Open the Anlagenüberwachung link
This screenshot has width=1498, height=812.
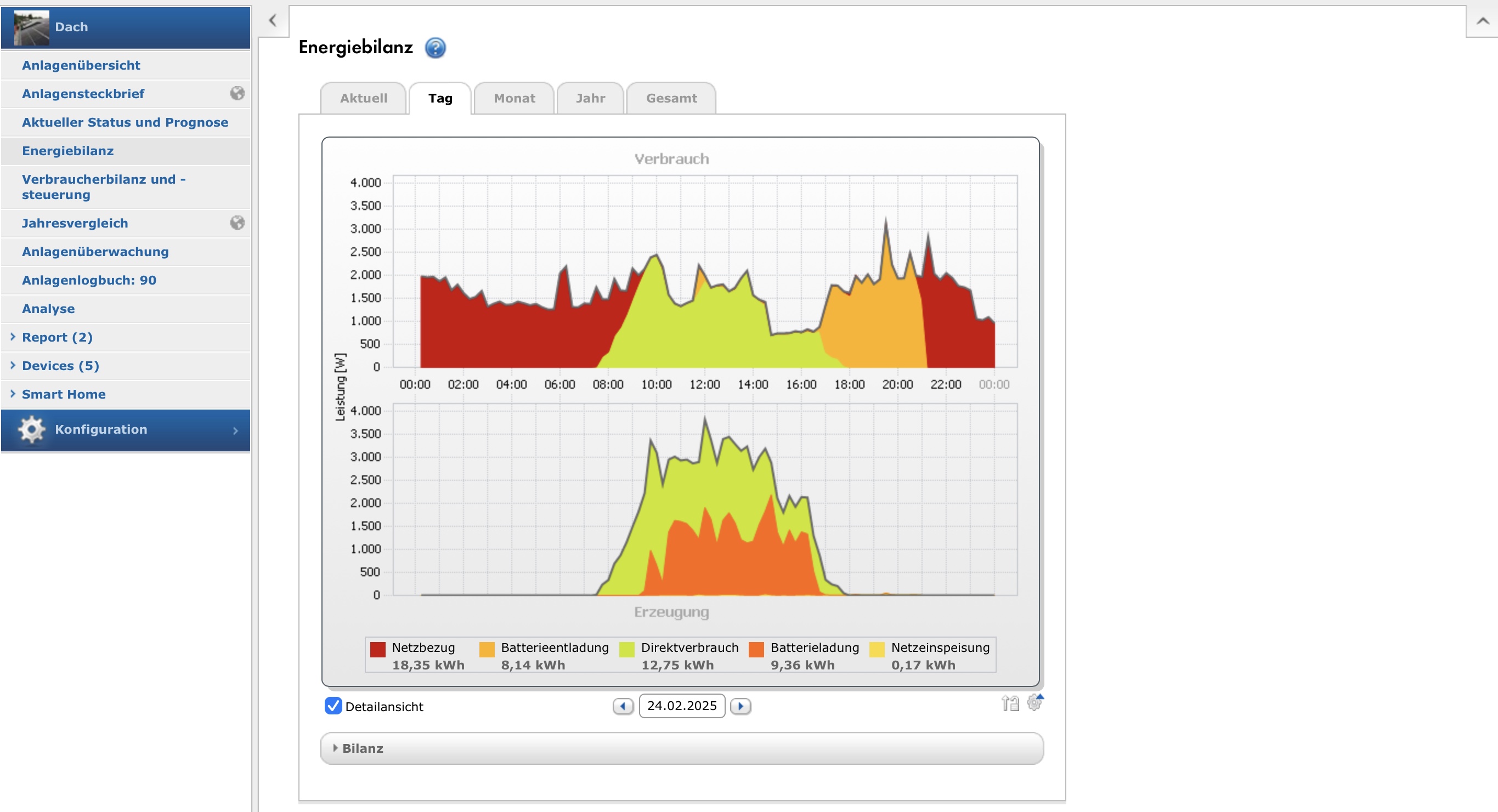click(x=95, y=252)
